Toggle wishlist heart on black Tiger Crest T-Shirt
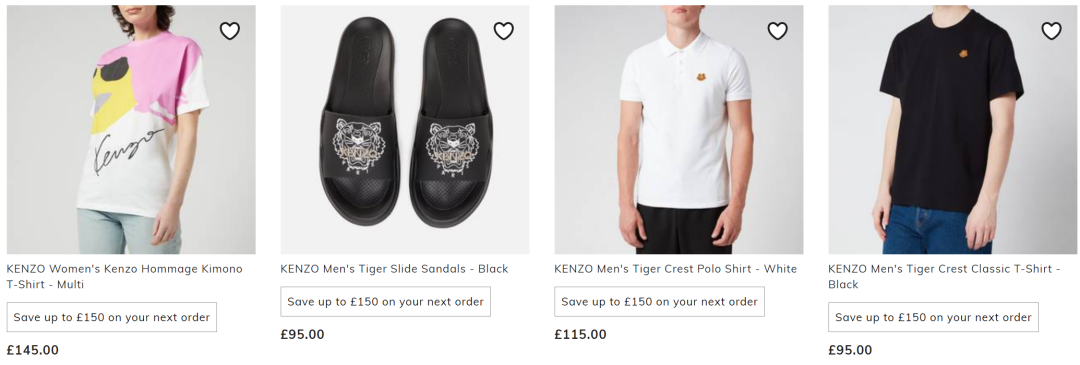Image resolution: width=1080 pixels, height=365 pixels. point(1051,31)
